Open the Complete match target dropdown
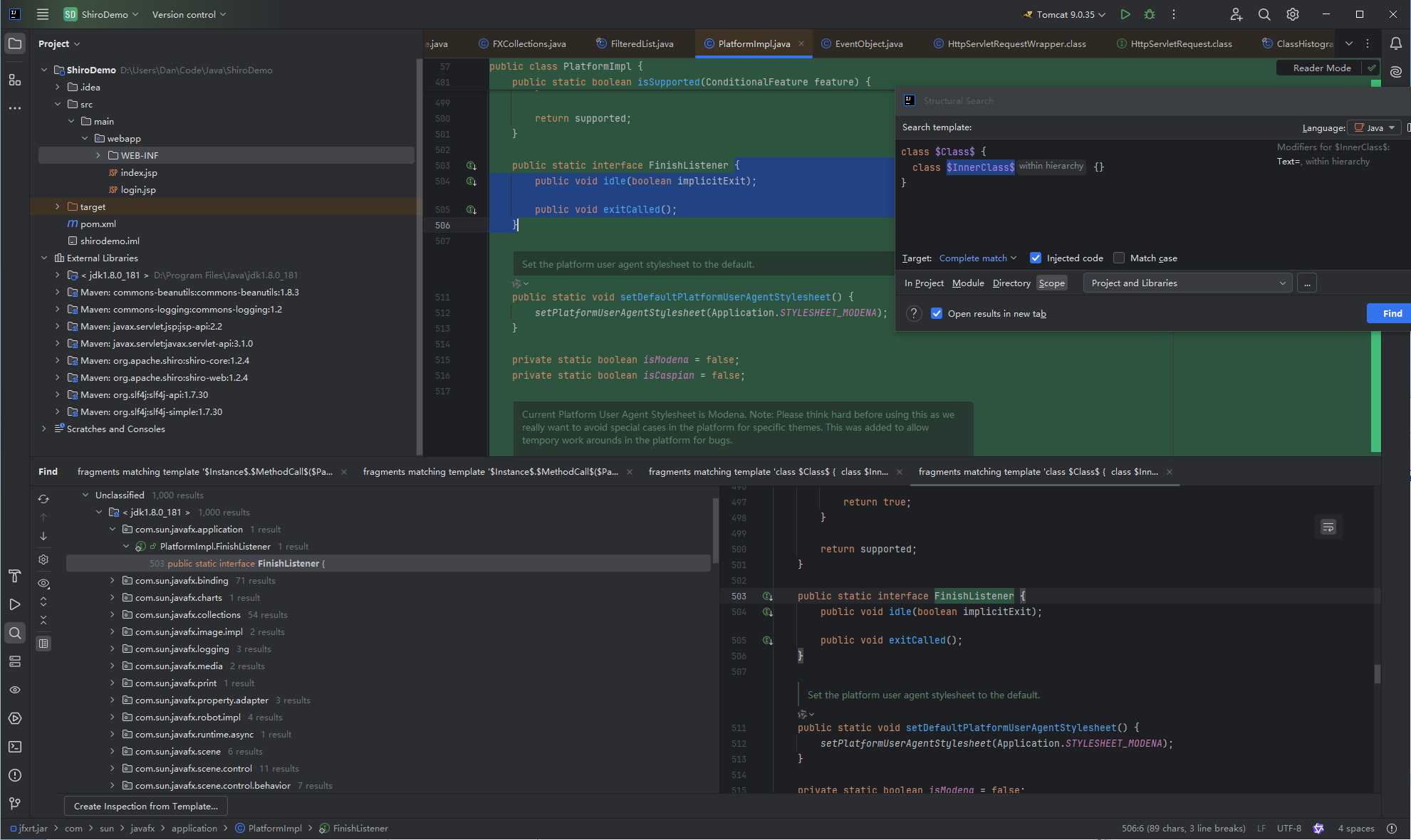The height and width of the screenshot is (840, 1411). click(x=978, y=258)
